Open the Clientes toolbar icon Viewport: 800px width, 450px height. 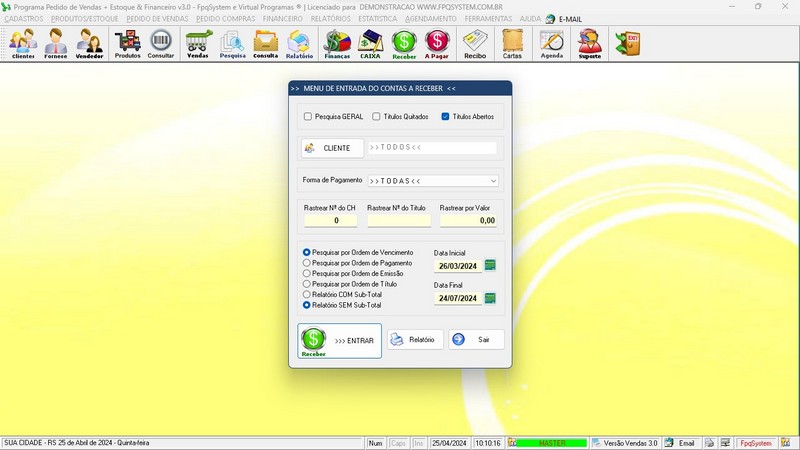coord(23,44)
